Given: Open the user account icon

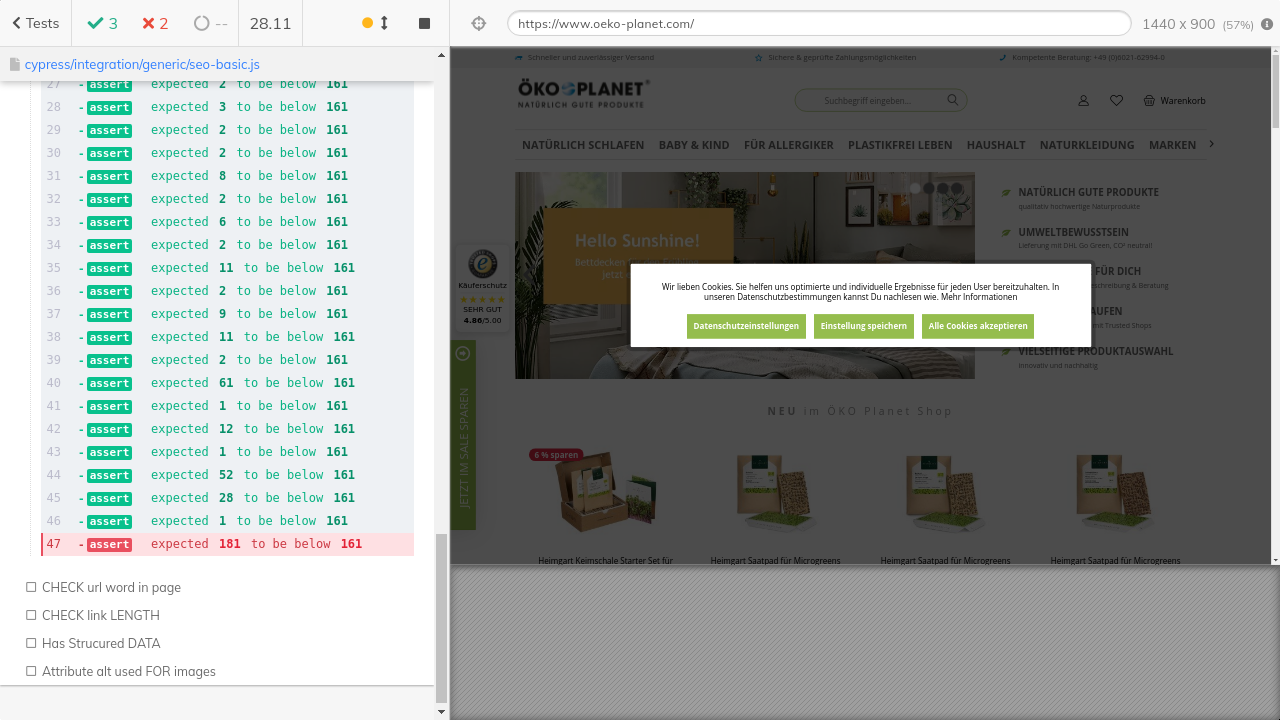Looking at the screenshot, I should click(x=1083, y=100).
